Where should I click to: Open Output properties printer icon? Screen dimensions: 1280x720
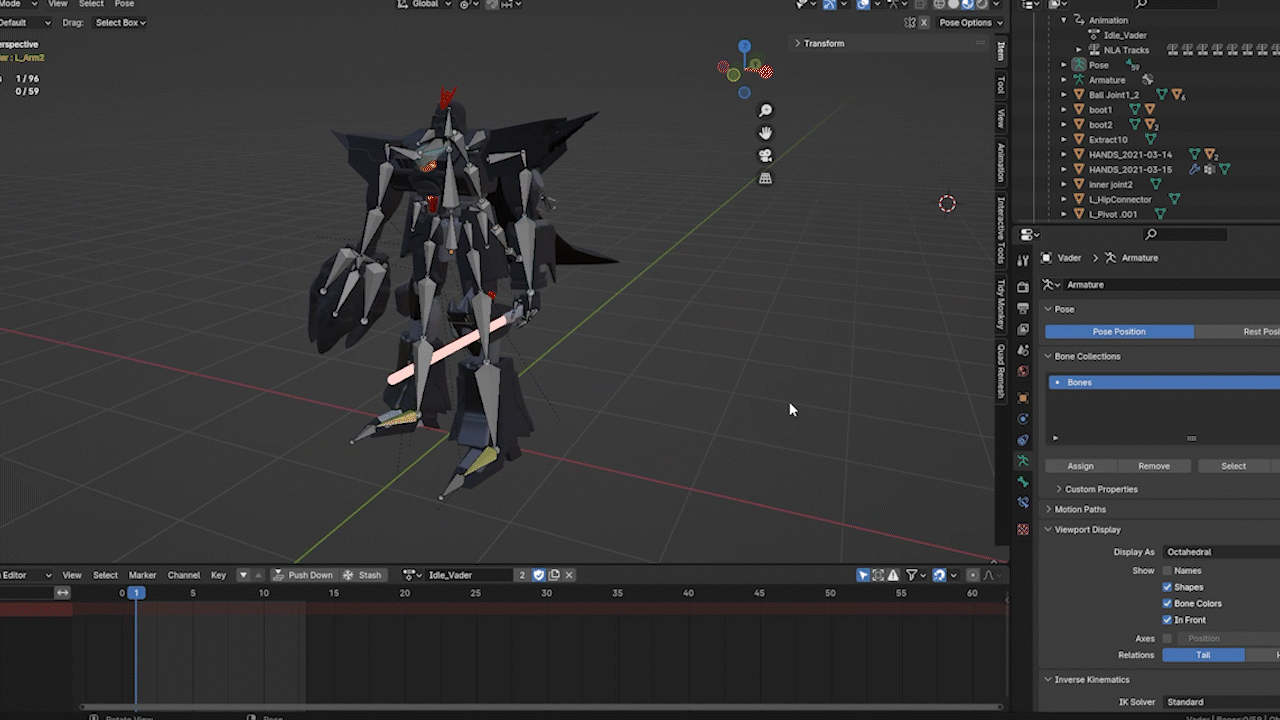coord(1023,308)
